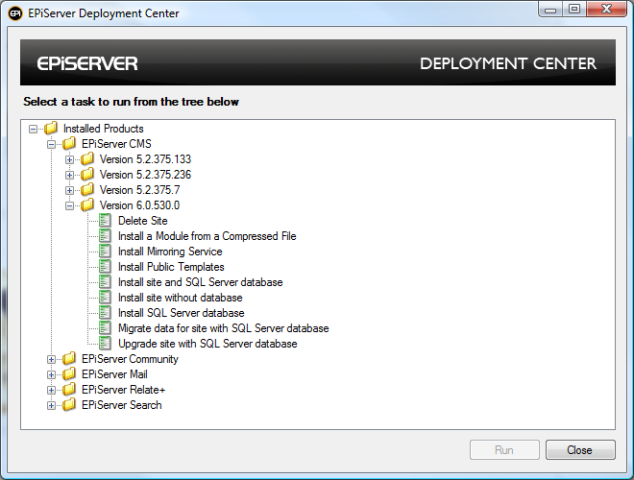Expand the Version 5.2.375.133 node
The height and width of the screenshot is (480, 634).
70,160
